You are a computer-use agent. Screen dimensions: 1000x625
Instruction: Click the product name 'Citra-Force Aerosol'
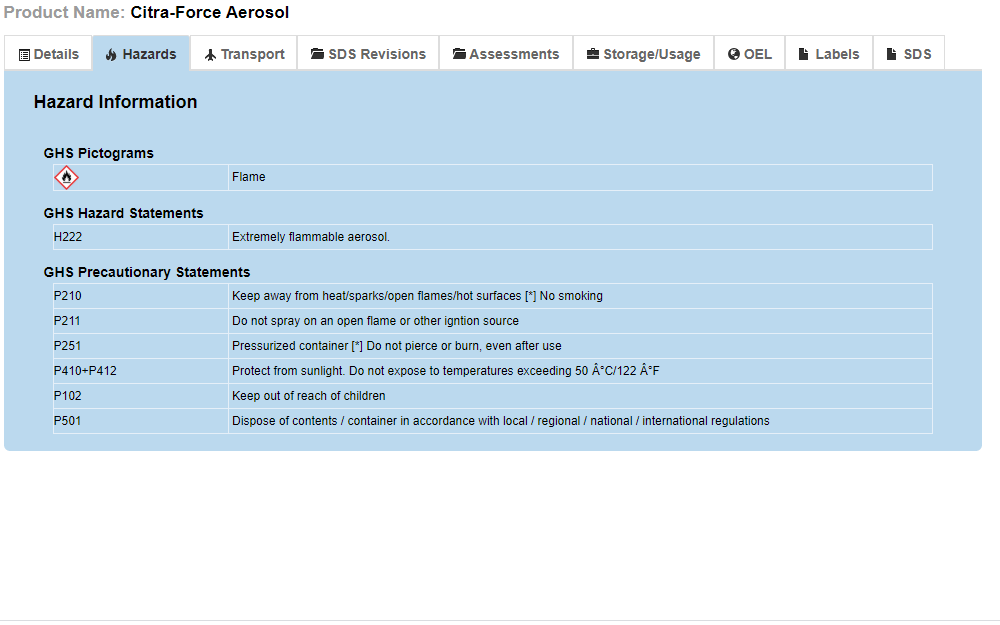pyautogui.click(x=210, y=12)
